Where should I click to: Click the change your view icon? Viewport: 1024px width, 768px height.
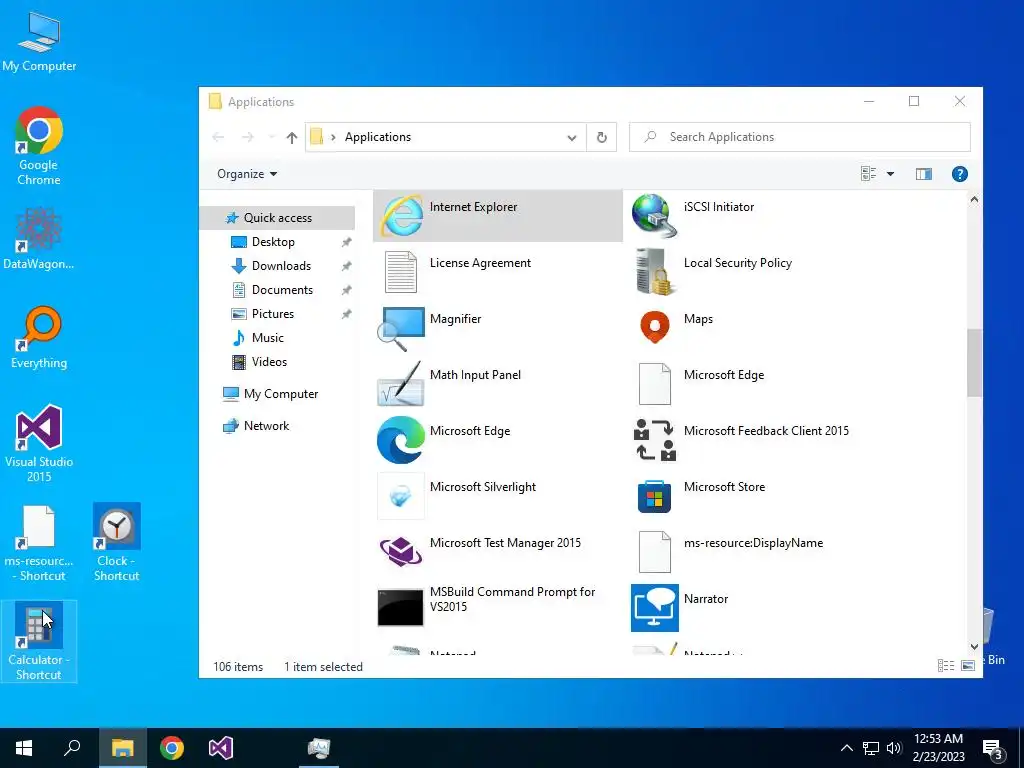[x=869, y=174]
